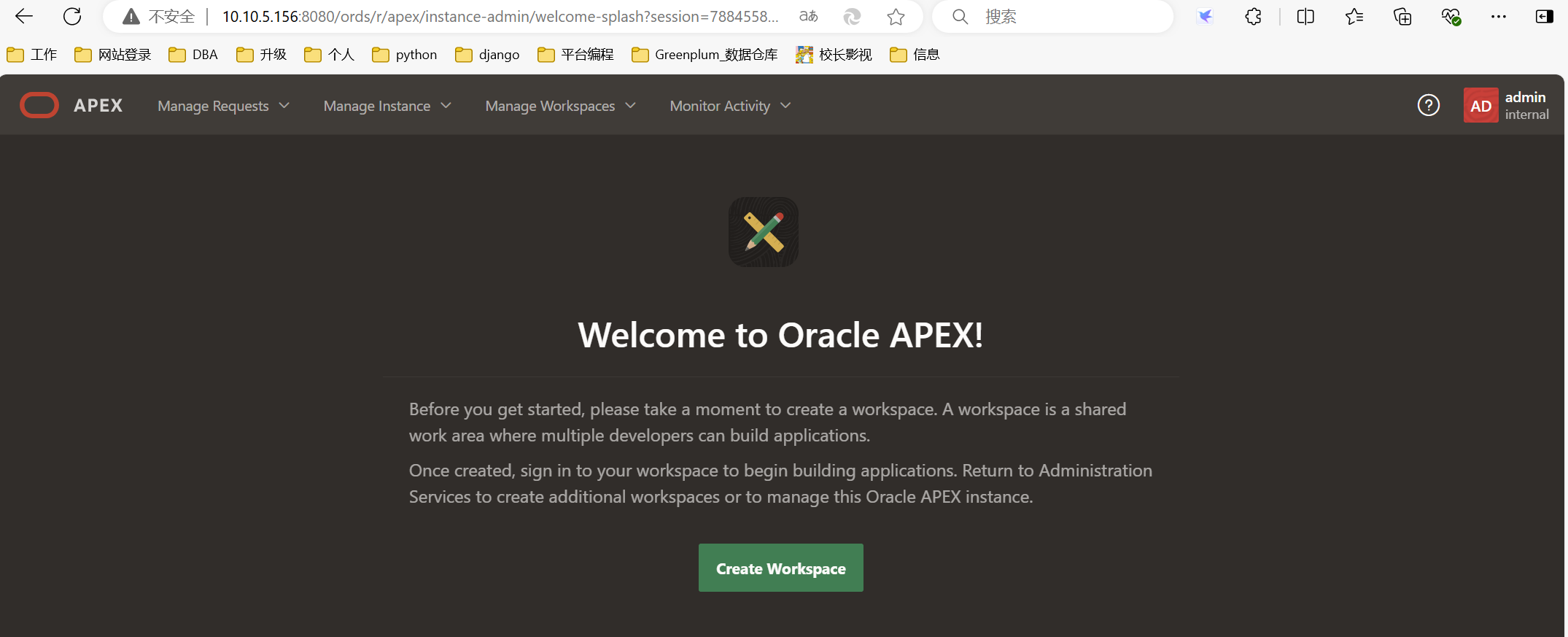Open the 平台编程 bookmark folder
This screenshot has width=1568, height=637.
(x=576, y=55)
